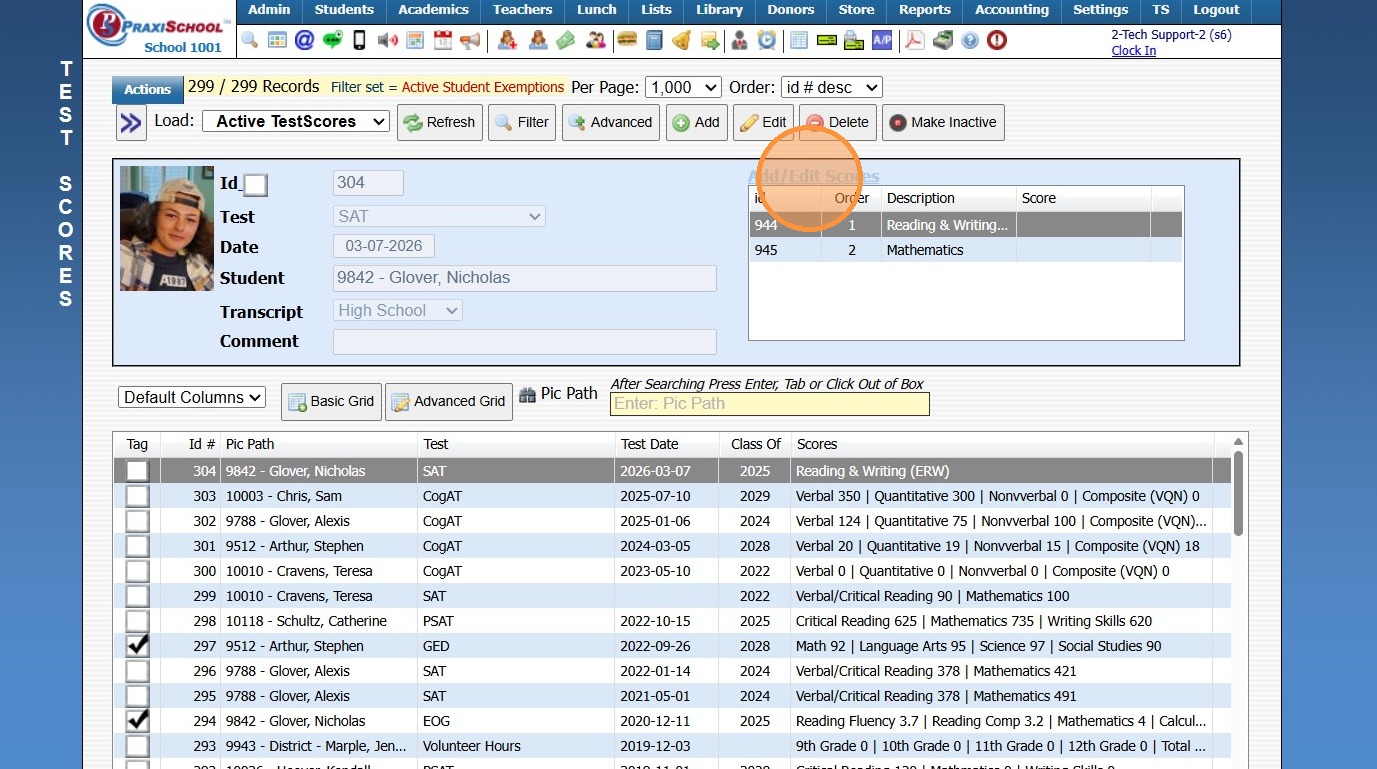Click the mobile phone icon
This screenshot has height=769, width=1377.
pyautogui.click(x=360, y=41)
